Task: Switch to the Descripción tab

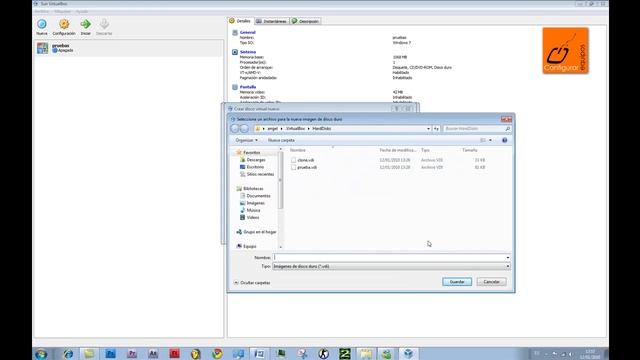Action: (x=305, y=21)
